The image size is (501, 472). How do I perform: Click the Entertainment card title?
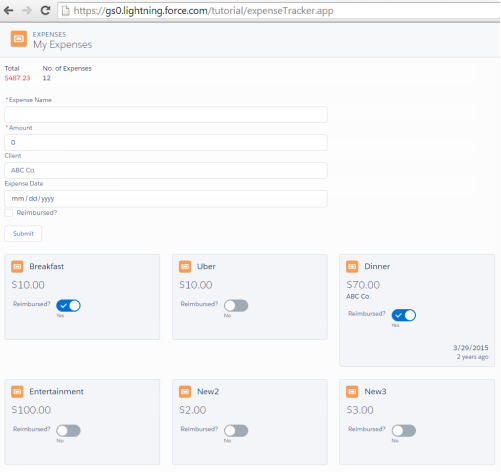[x=56, y=391]
